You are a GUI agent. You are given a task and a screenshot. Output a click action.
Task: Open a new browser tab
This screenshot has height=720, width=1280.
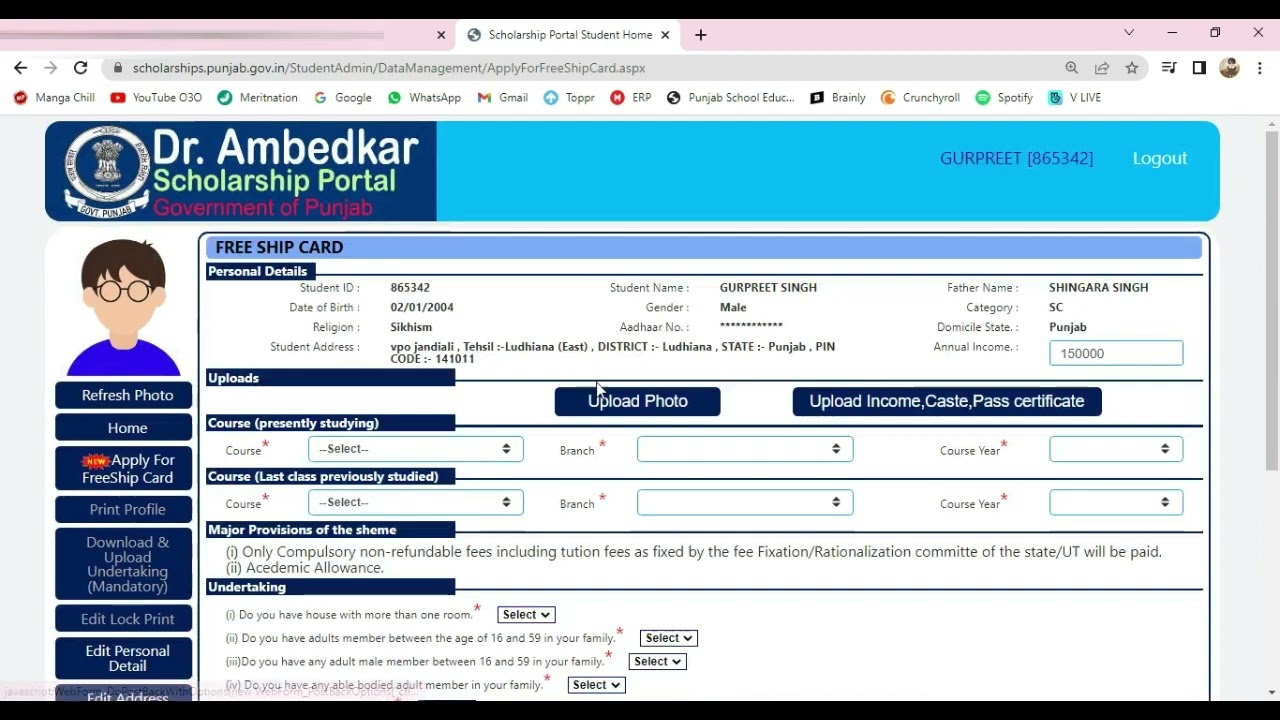[x=701, y=34]
